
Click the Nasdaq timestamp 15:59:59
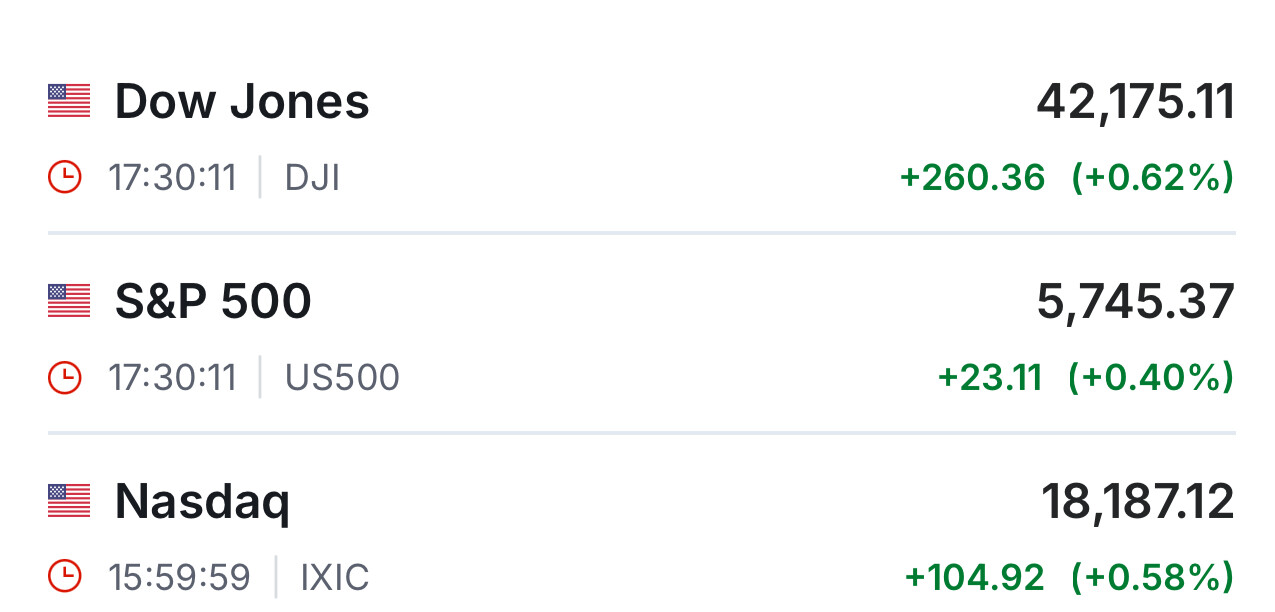pos(180,578)
